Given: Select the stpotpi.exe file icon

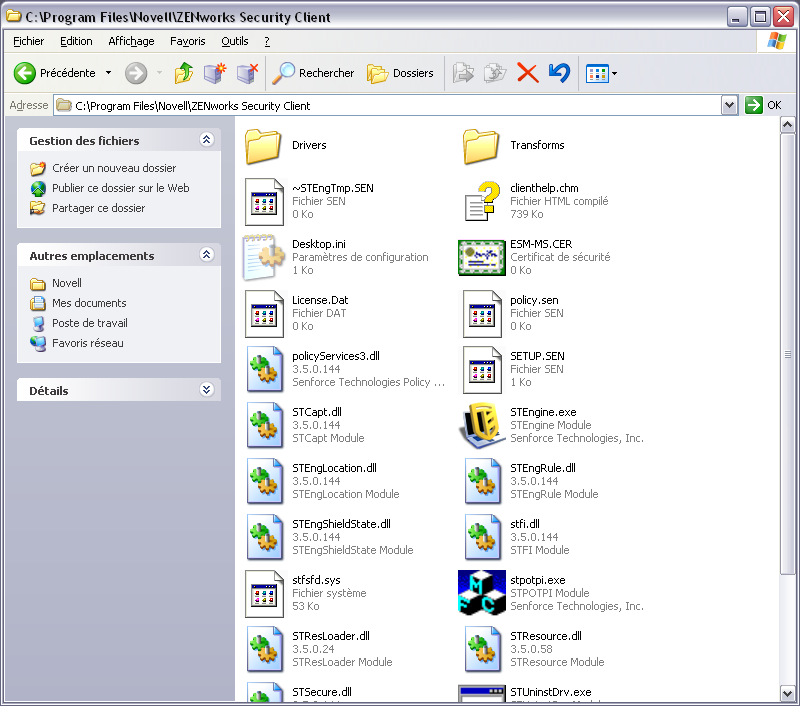Looking at the screenshot, I should (481, 593).
